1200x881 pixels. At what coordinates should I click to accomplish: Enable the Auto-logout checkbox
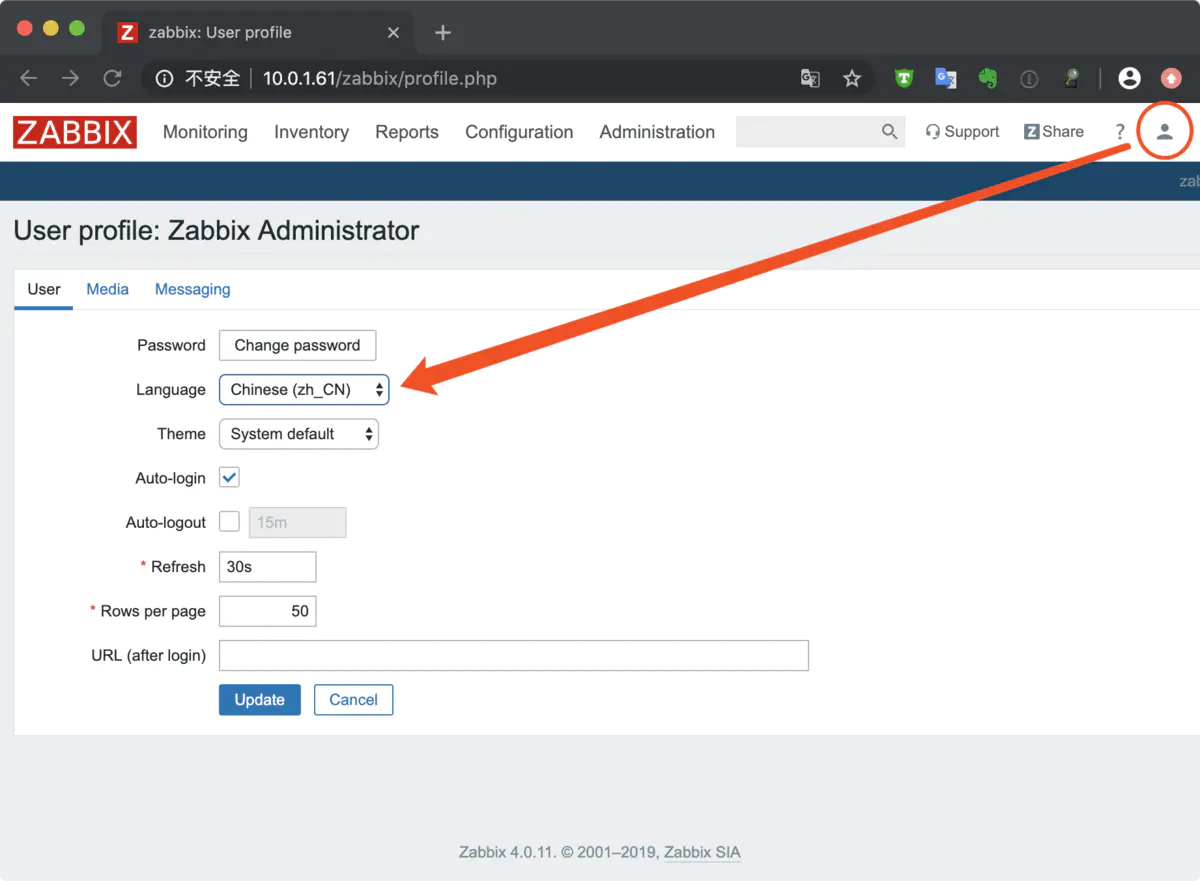[x=229, y=522]
